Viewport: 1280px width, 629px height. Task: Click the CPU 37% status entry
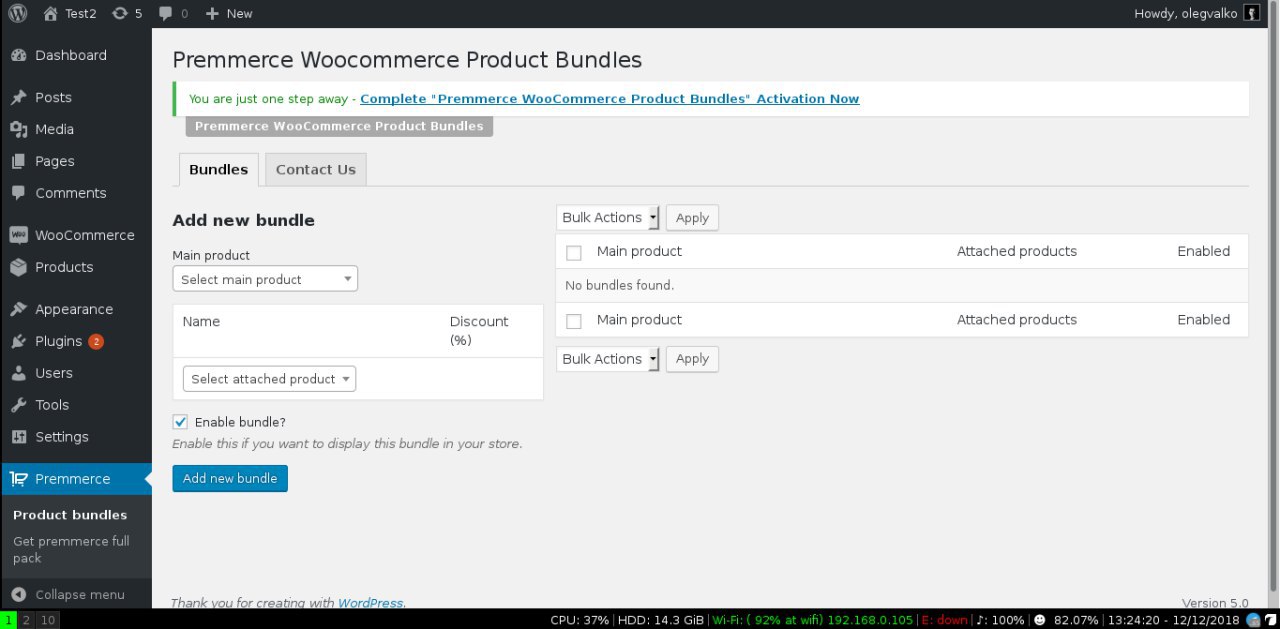[579, 620]
